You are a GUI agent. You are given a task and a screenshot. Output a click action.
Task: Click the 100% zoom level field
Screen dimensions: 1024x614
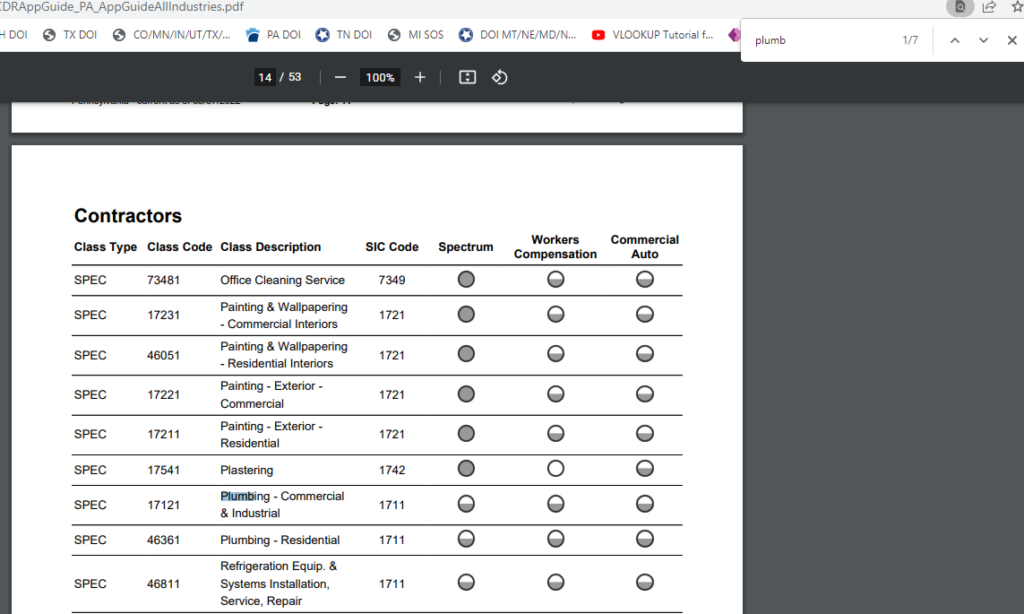click(x=380, y=77)
